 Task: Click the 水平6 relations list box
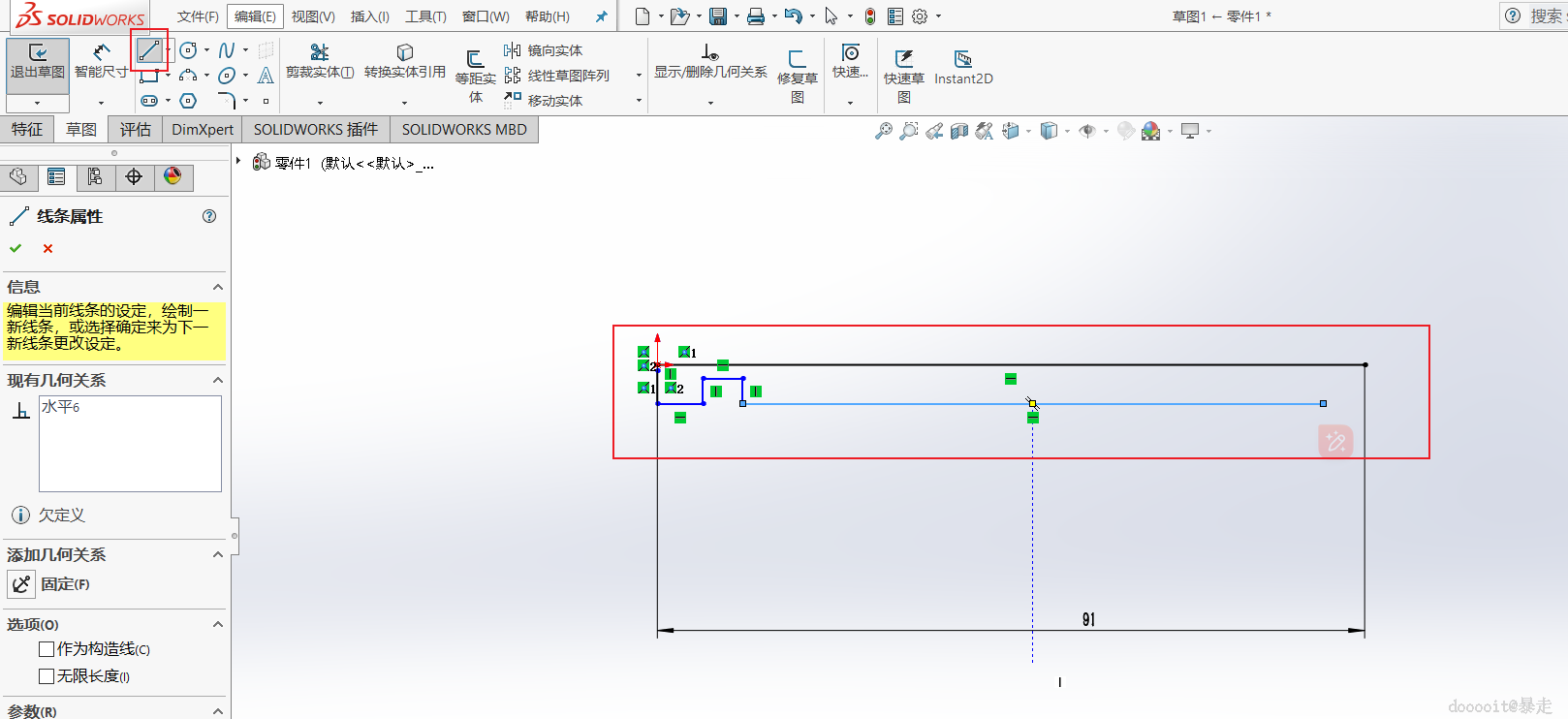pos(130,443)
